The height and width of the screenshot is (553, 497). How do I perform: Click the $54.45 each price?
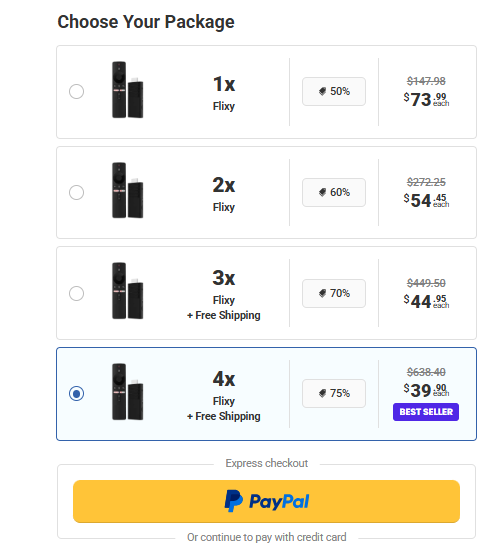click(426, 200)
